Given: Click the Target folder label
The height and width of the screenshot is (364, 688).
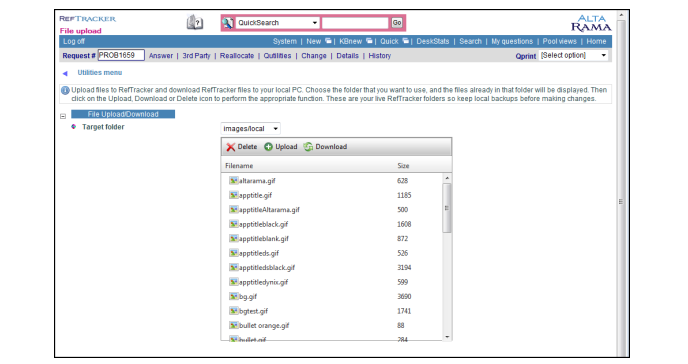Looking at the screenshot, I should point(103,127).
